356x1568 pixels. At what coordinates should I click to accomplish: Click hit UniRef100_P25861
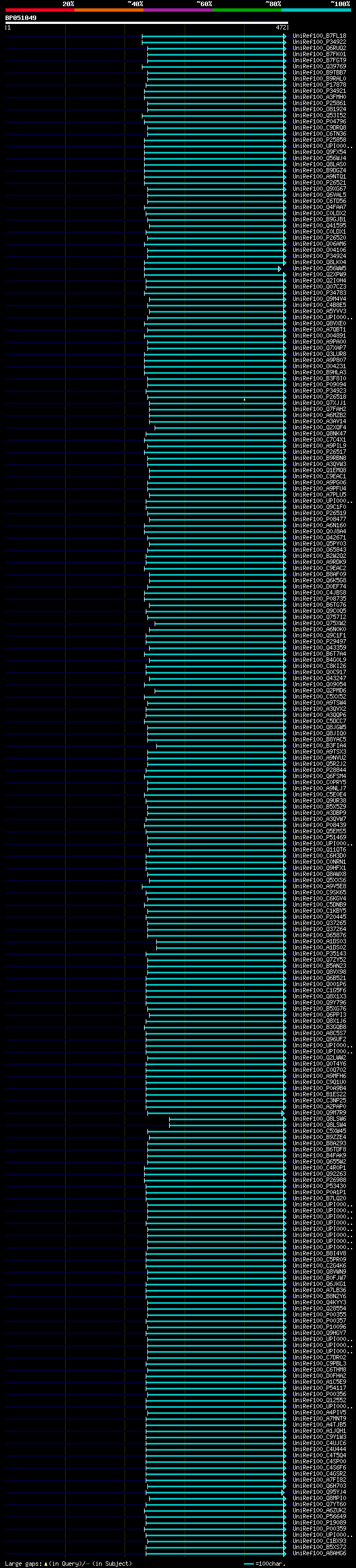tap(319, 103)
